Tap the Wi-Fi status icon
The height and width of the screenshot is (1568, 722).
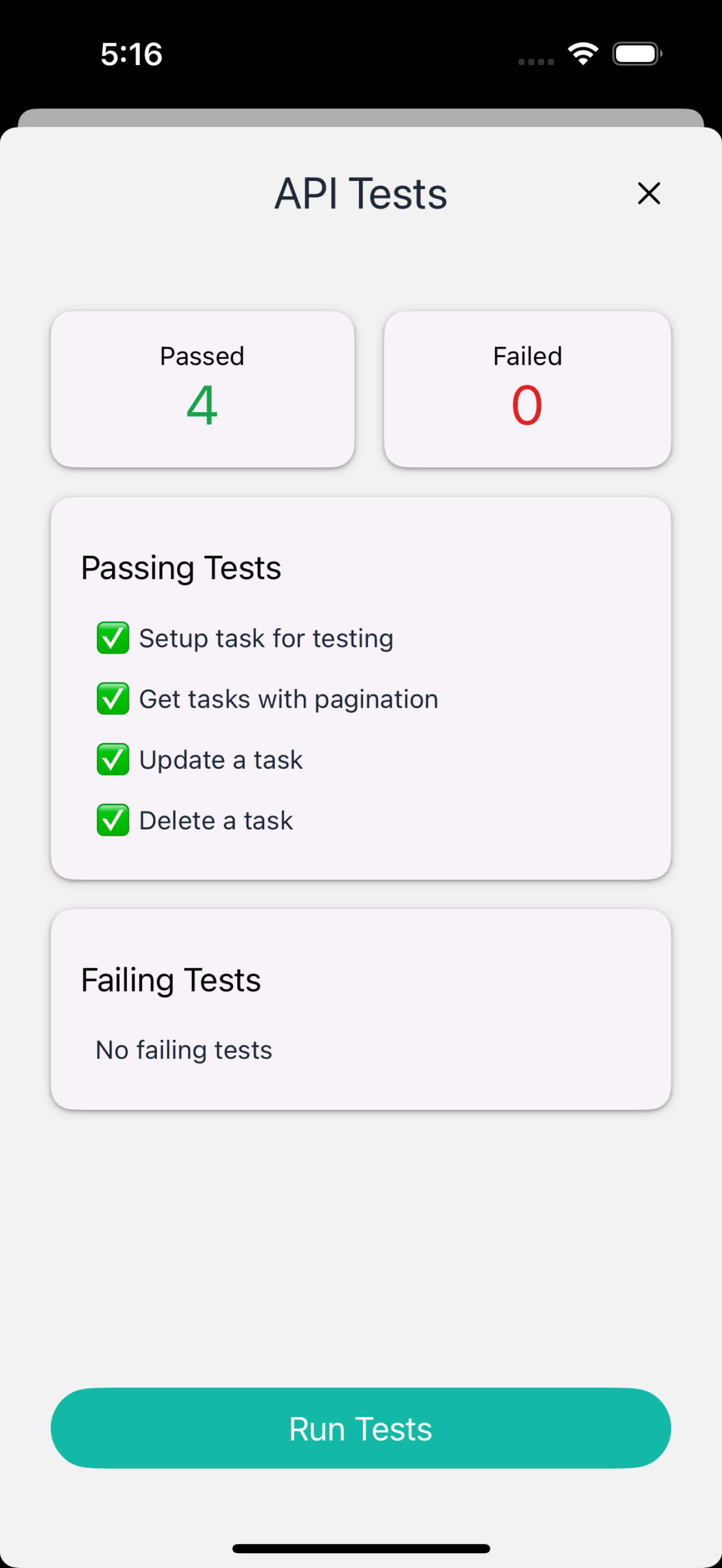tap(583, 54)
